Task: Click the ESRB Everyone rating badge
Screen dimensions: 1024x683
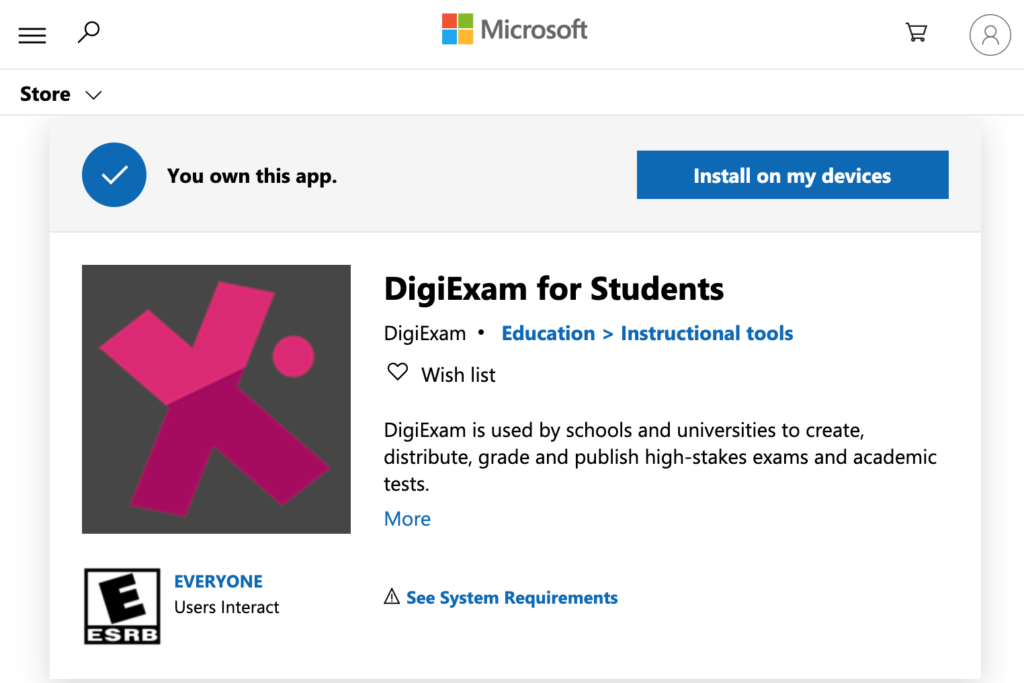Action: [122, 606]
